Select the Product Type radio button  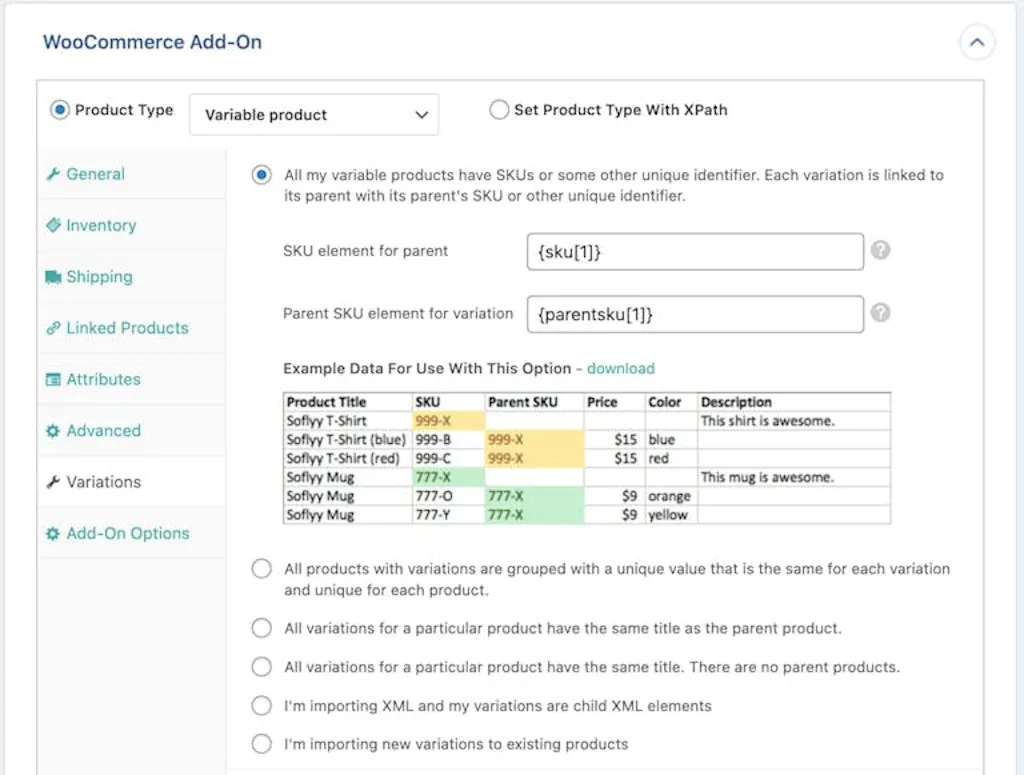click(x=59, y=110)
